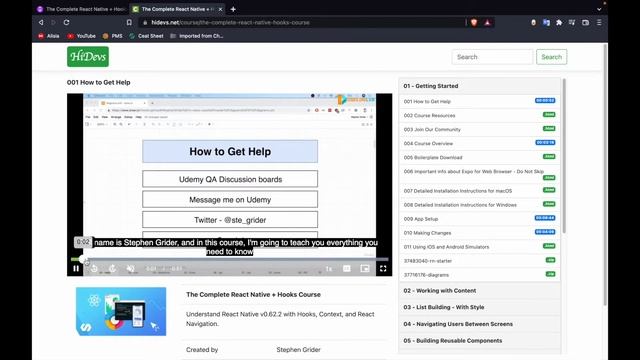
Task: Click the bookmark this page icon
Action: tap(129, 22)
